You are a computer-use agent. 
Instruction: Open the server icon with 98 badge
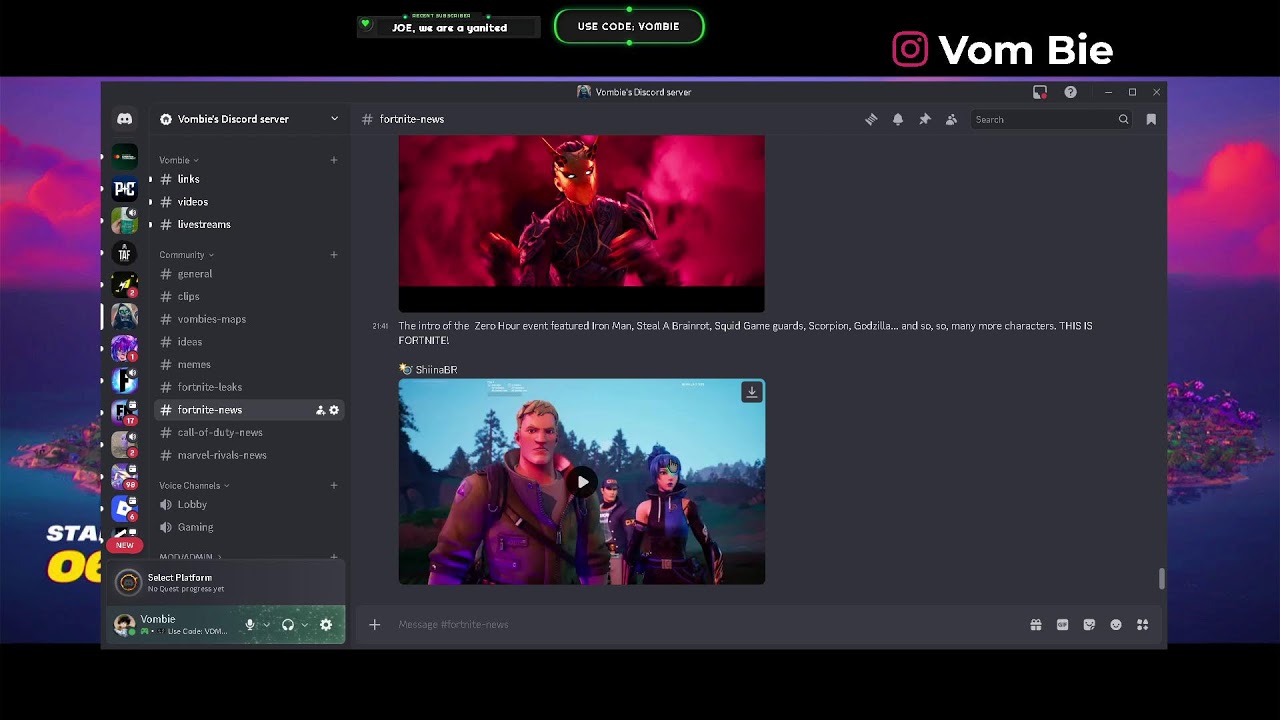124,477
